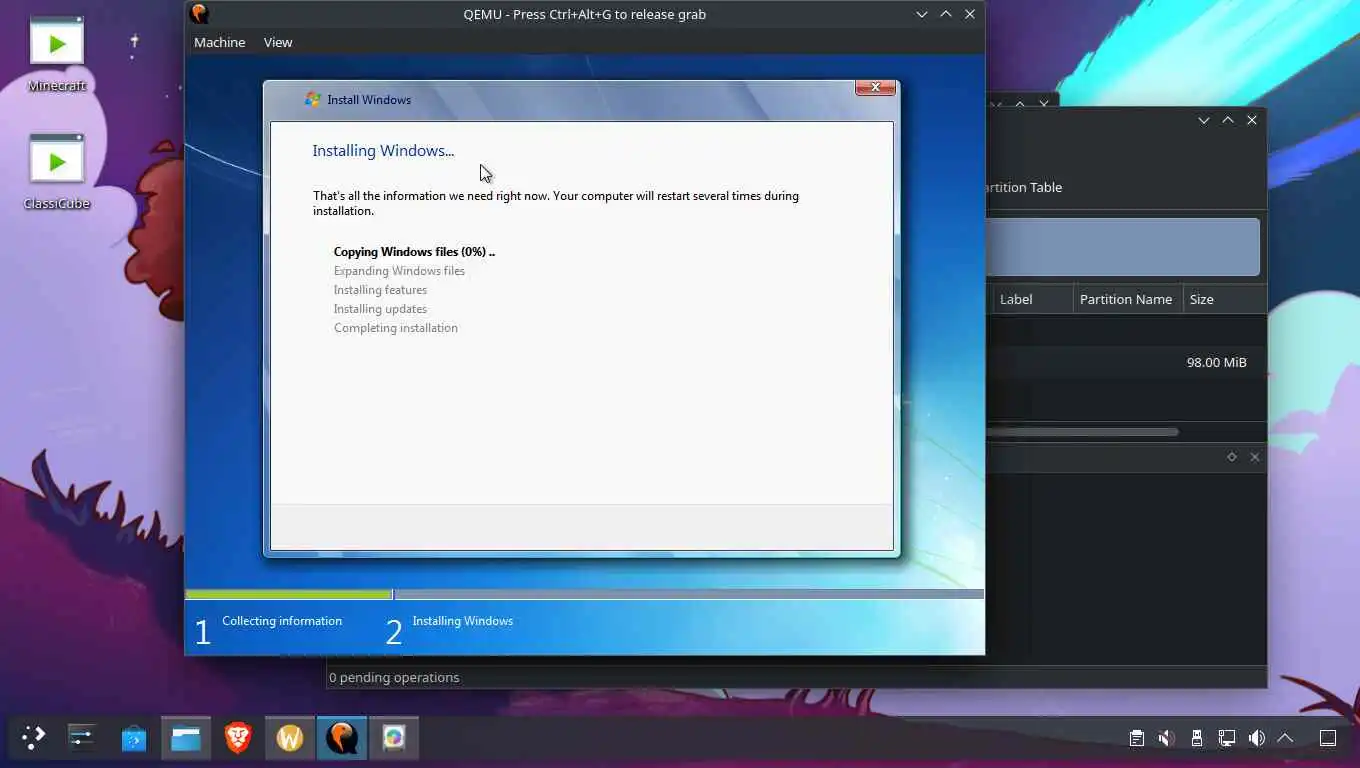
Task: Launch Brave browser from the taskbar
Action: pos(238,738)
